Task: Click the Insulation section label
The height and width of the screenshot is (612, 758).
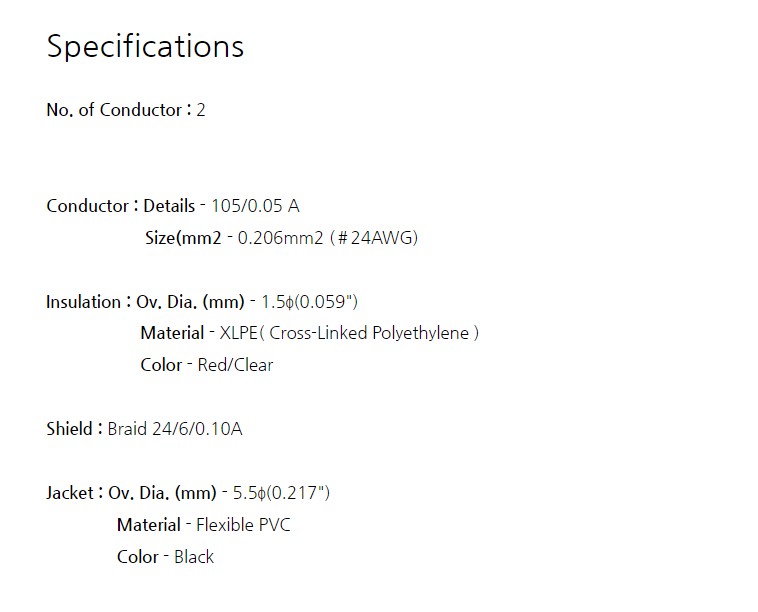Action: 83,302
